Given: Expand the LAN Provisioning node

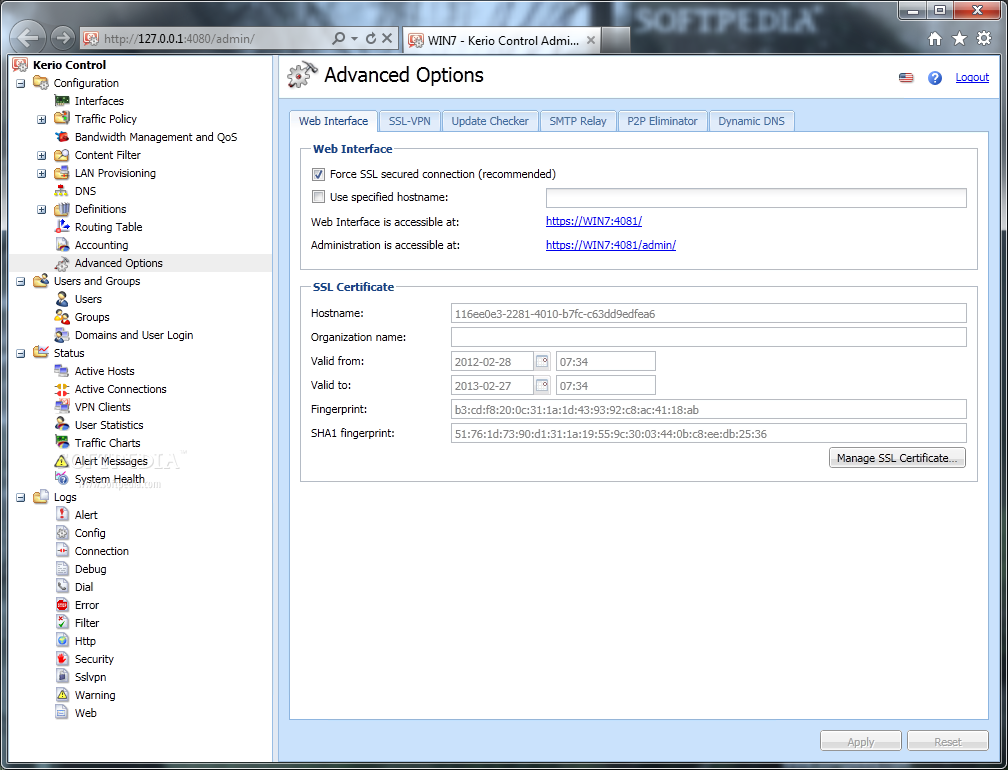Looking at the screenshot, I should [41, 173].
